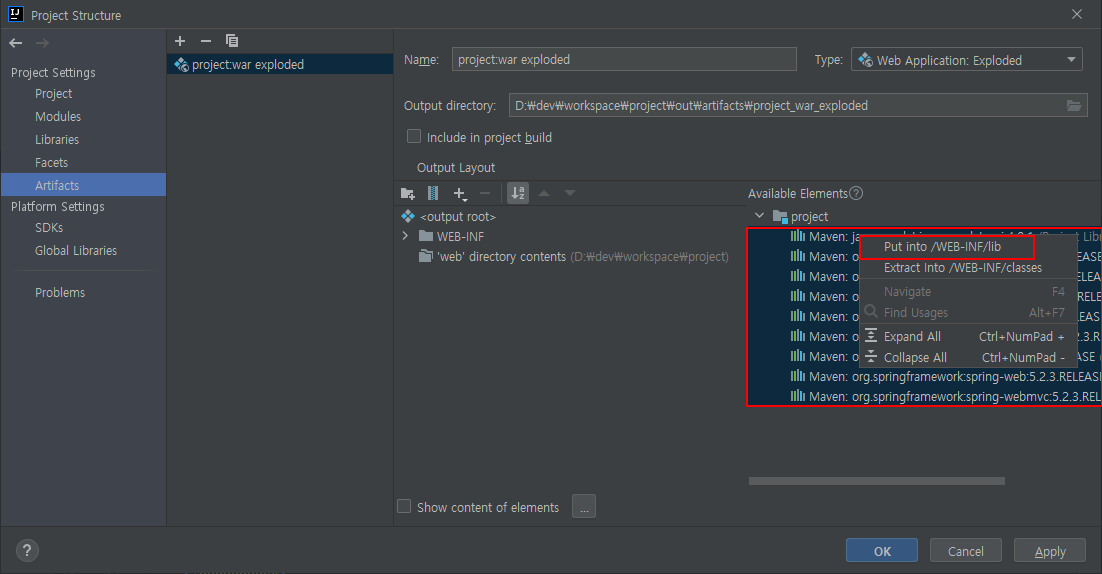The image size is (1102, 574).
Task: Open Libraries settings page
Action: coord(57,140)
